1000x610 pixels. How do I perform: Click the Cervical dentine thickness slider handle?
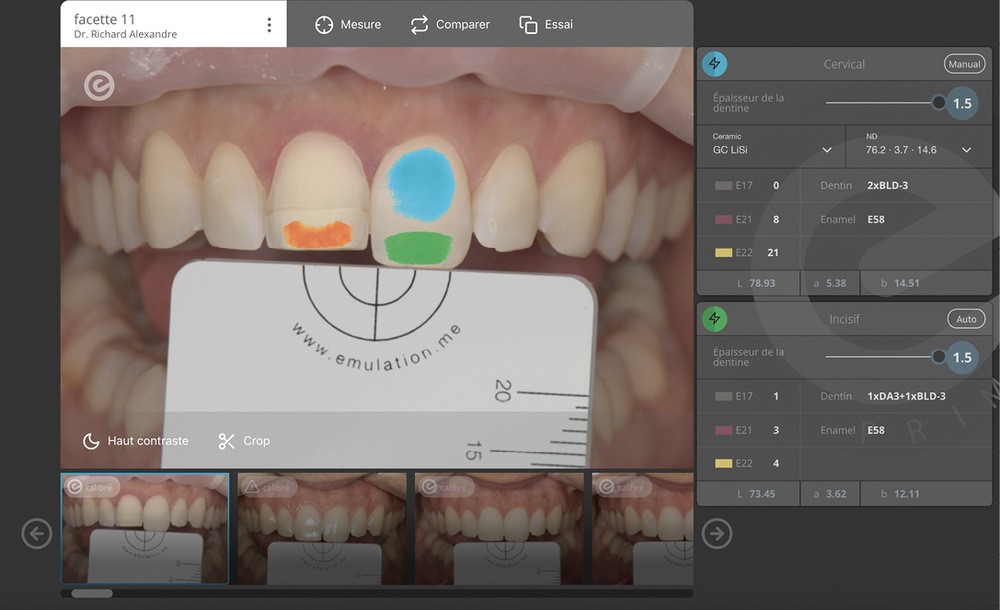[938, 102]
